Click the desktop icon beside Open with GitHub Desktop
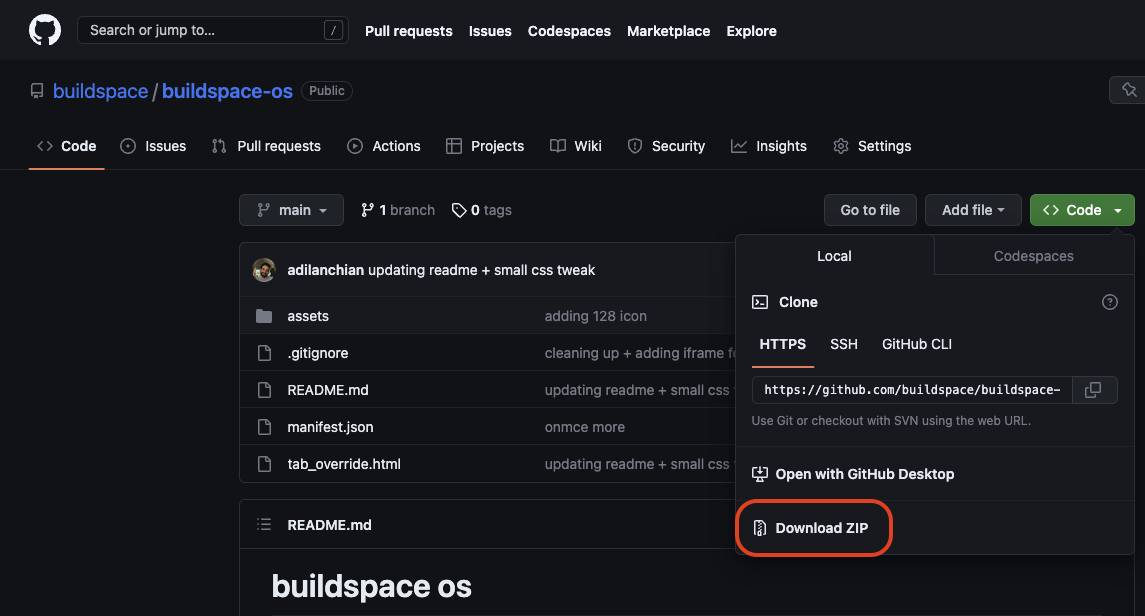This screenshot has height=616, width=1145. pos(760,474)
